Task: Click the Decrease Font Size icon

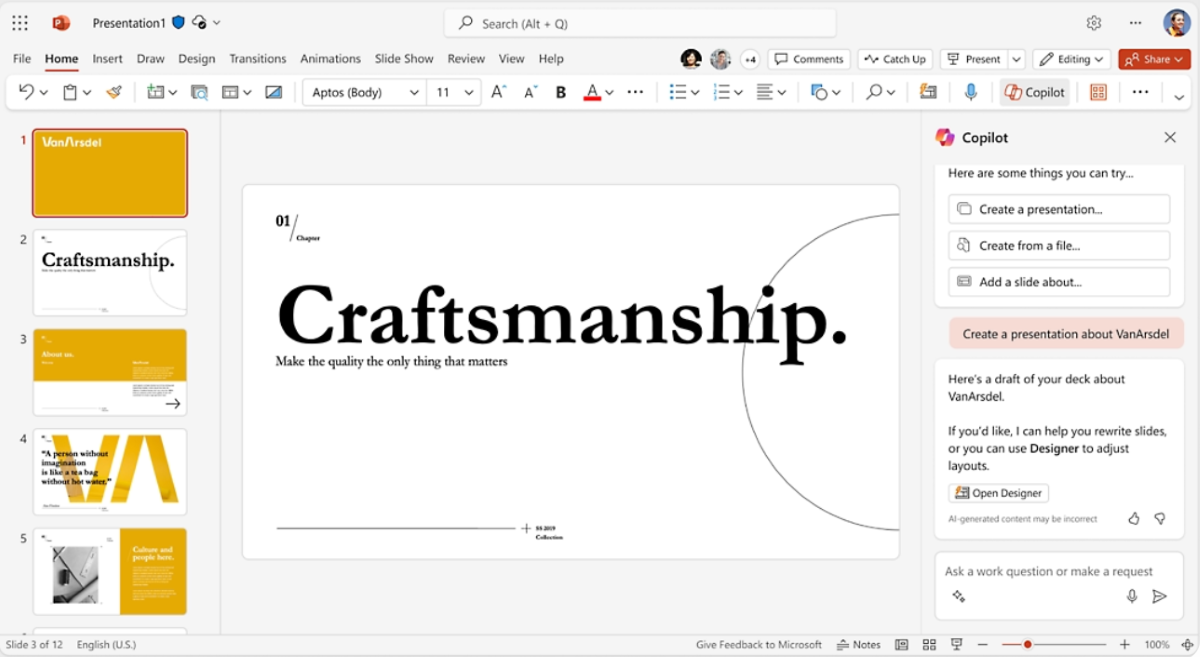Action: click(x=530, y=92)
